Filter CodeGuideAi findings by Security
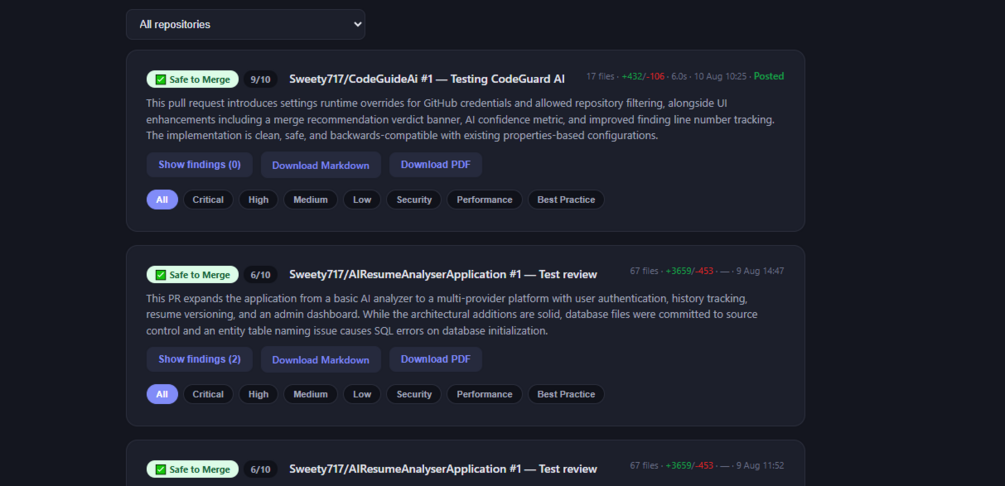 [414, 199]
